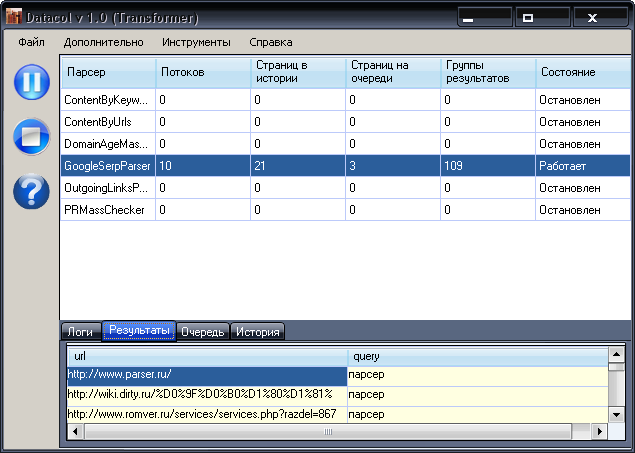
Task: Switch to the Логи tab
Action: [80, 332]
